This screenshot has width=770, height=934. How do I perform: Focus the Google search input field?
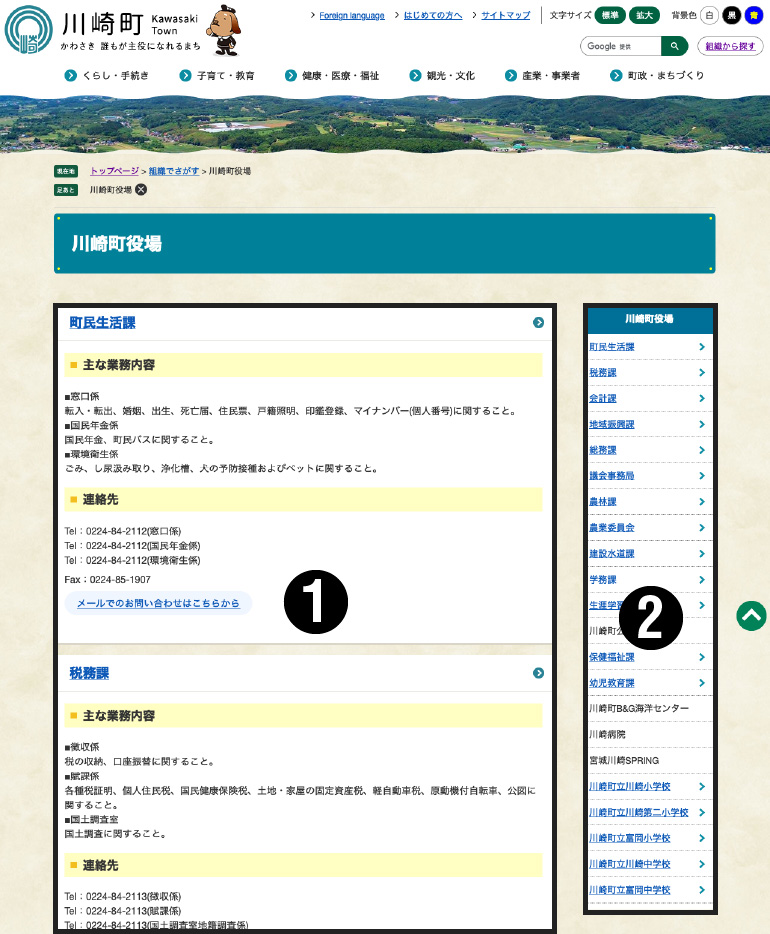click(621, 46)
